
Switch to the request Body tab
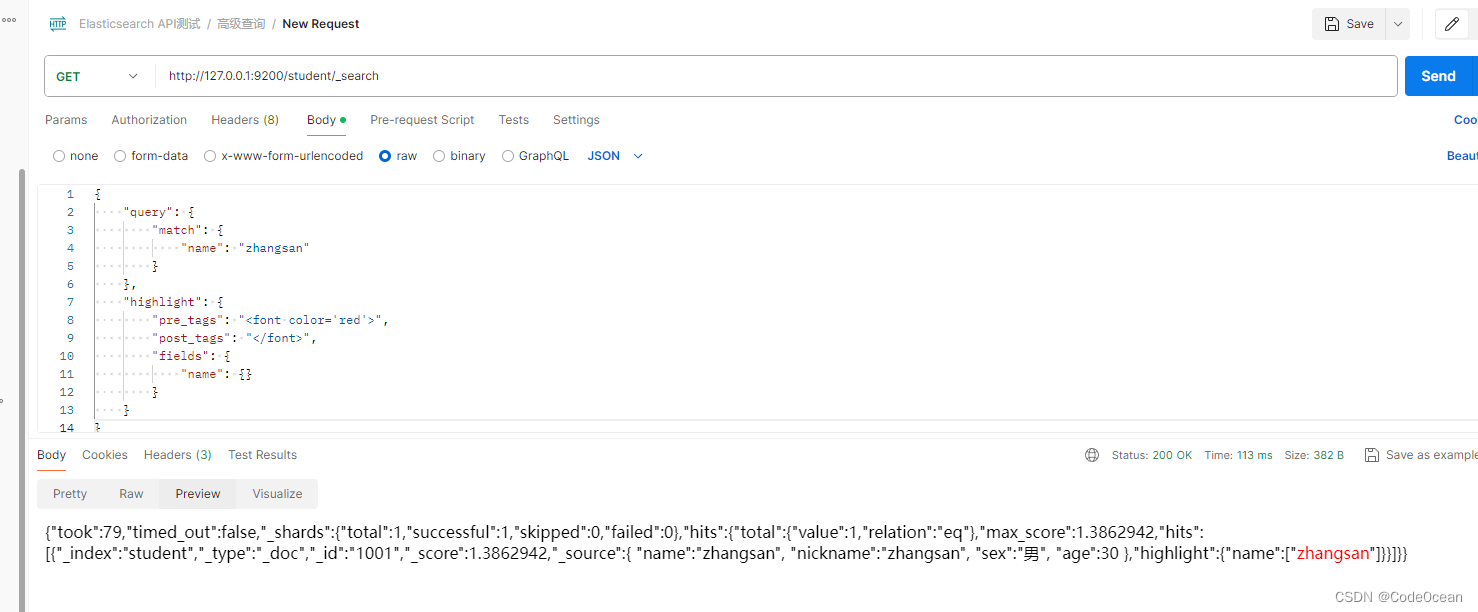tap(326, 120)
